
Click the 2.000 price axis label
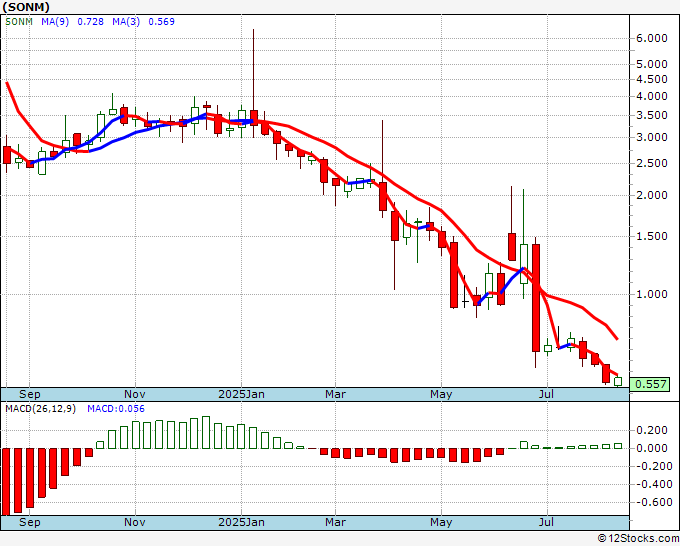pos(651,195)
